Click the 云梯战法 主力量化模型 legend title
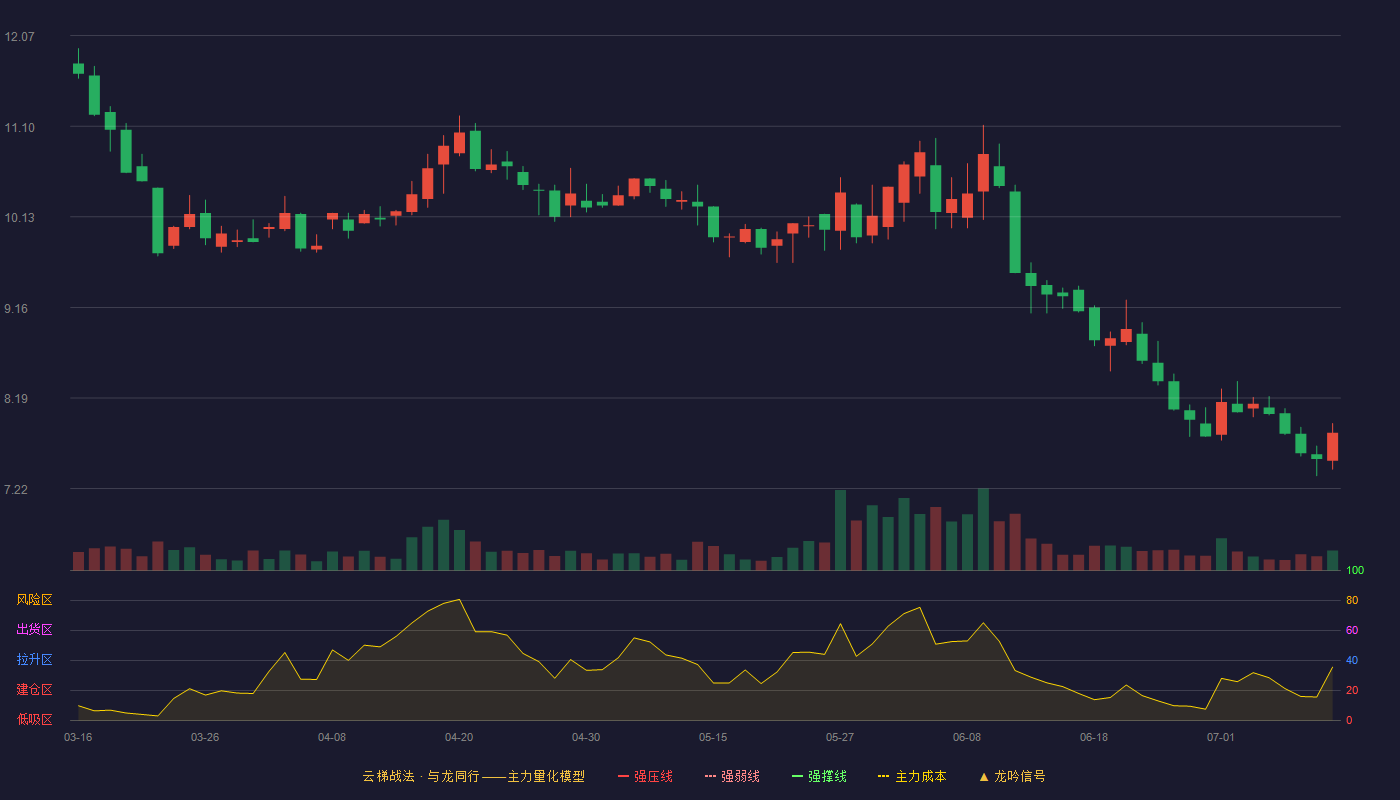 click(x=474, y=776)
